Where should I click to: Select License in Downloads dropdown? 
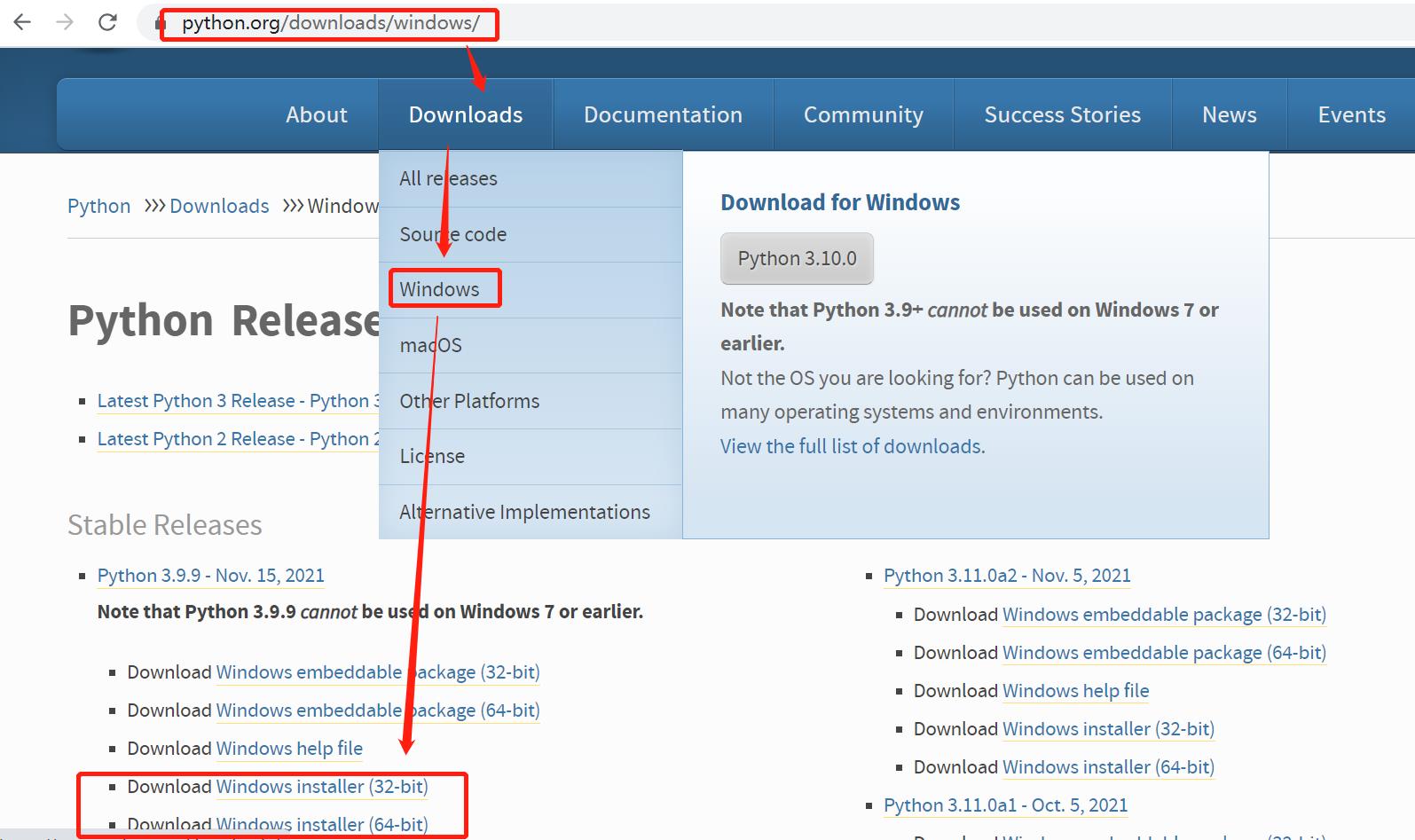click(531, 456)
